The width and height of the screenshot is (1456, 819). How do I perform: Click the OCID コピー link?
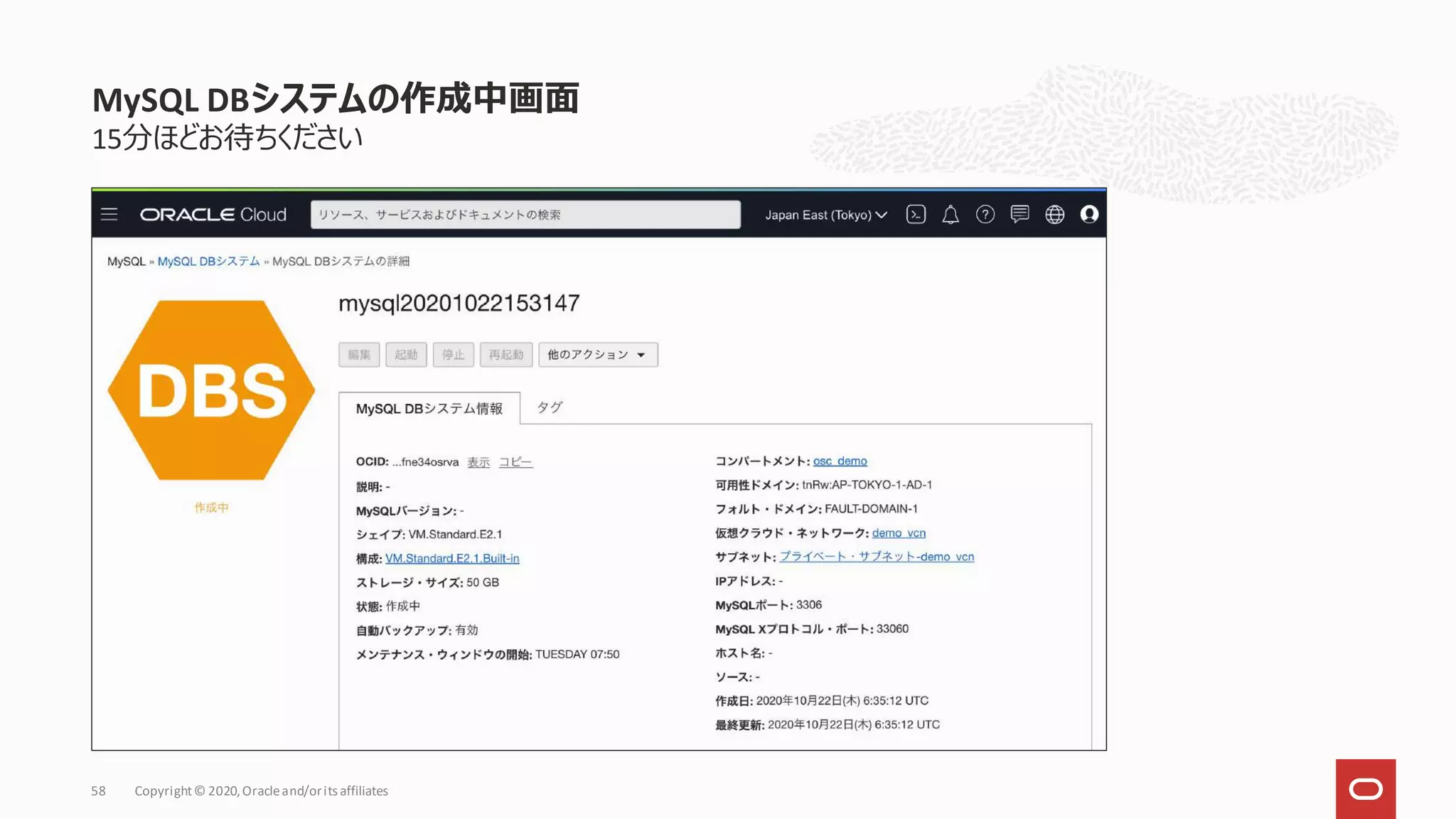point(515,462)
